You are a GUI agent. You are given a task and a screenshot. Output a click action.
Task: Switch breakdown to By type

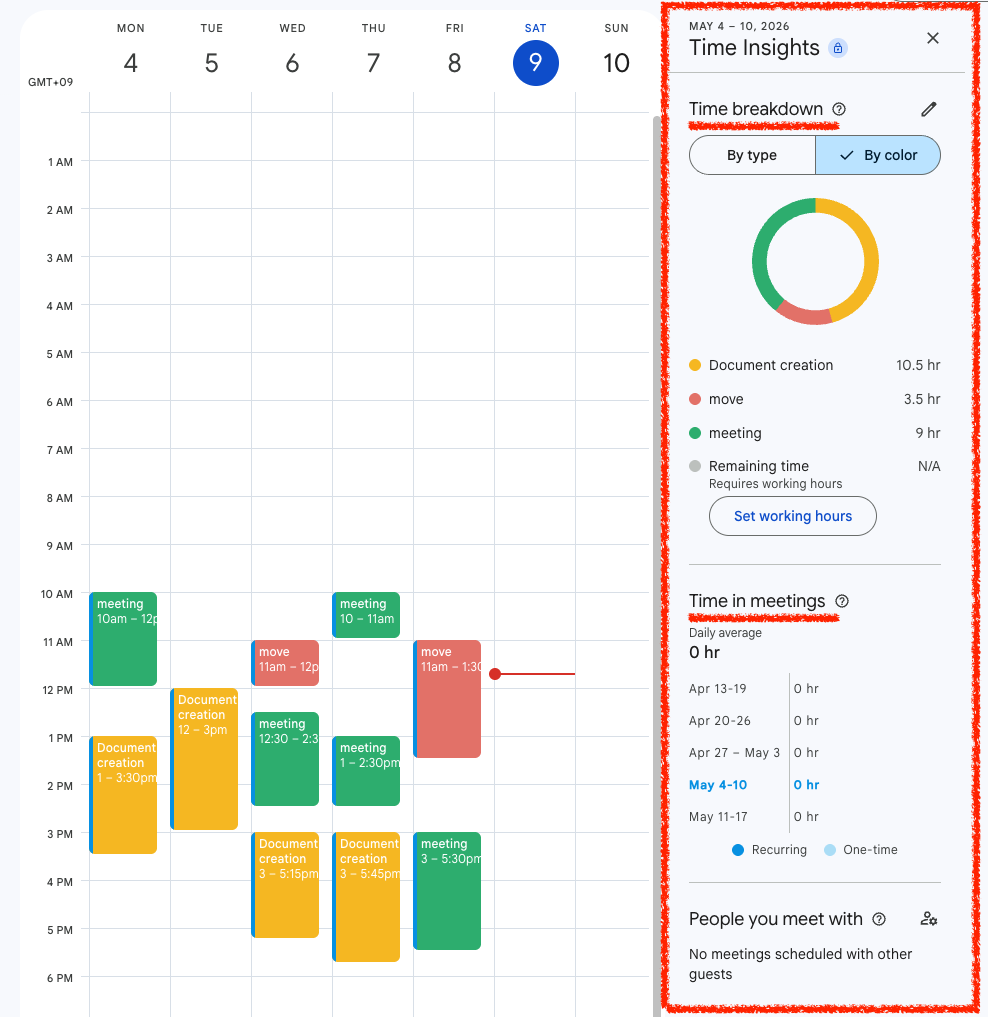pyautogui.click(x=752, y=155)
